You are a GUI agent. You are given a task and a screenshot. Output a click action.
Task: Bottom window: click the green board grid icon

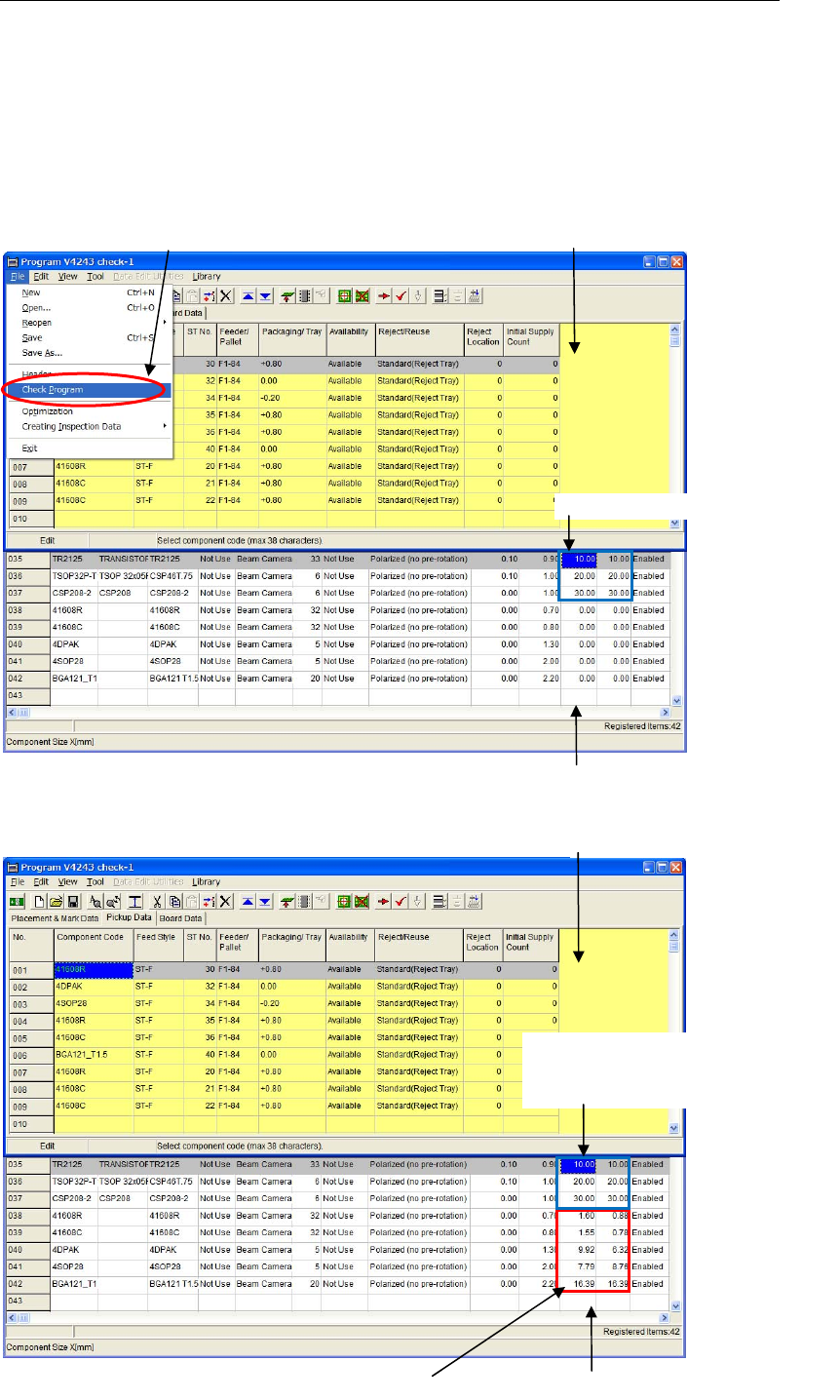(x=345, y=901)
